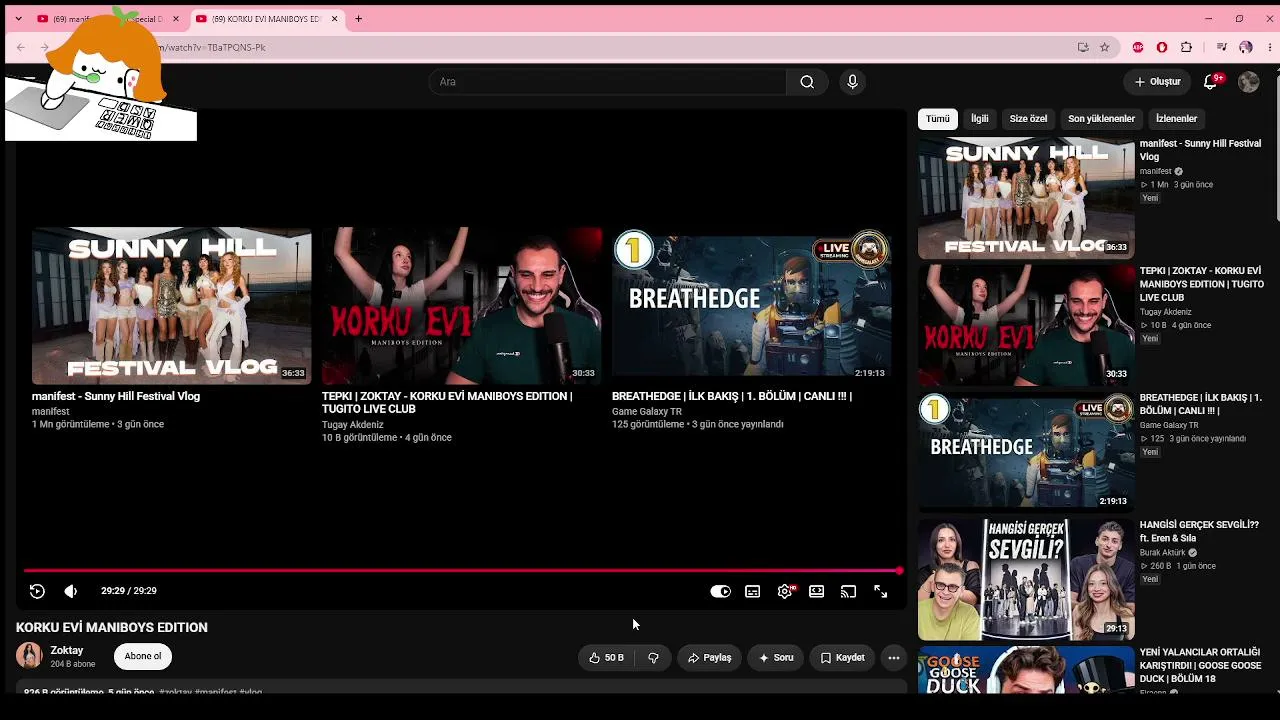The image size is (1280, 720).
Task: Open the Zoktay channel name link
Action: point(67,650)
